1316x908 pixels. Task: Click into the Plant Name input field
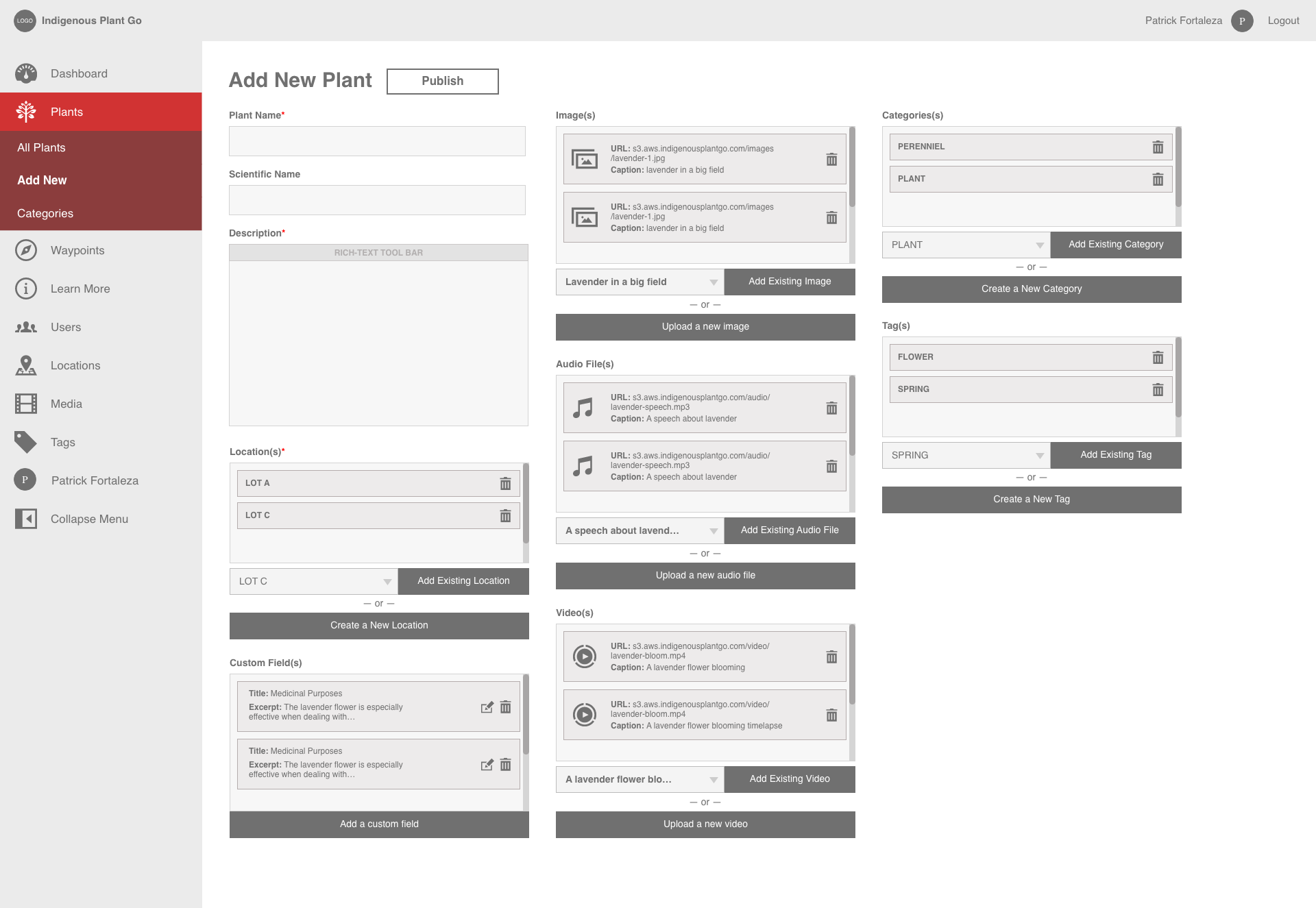377,141
